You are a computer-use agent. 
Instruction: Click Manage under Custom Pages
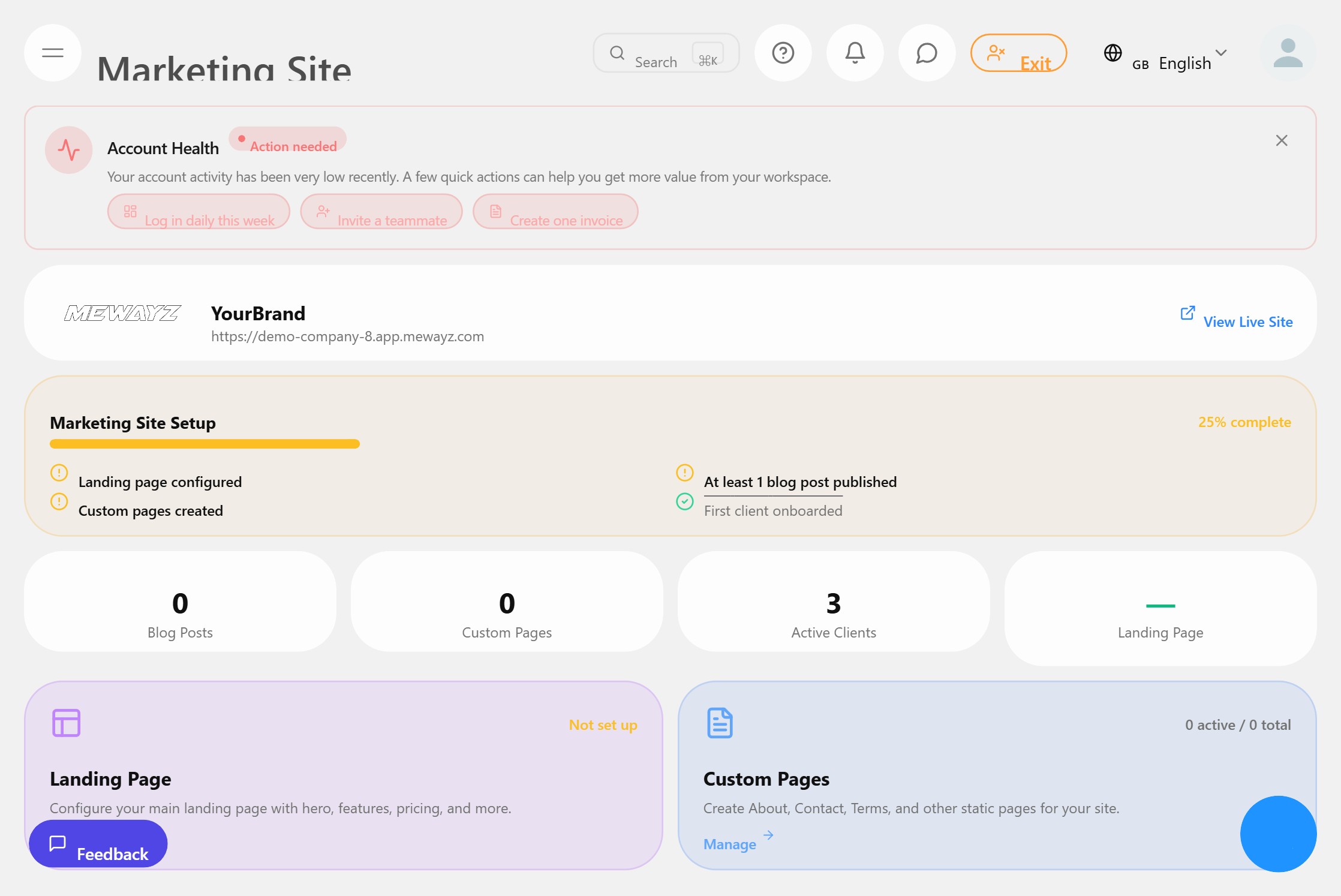(x=730, y=844)
